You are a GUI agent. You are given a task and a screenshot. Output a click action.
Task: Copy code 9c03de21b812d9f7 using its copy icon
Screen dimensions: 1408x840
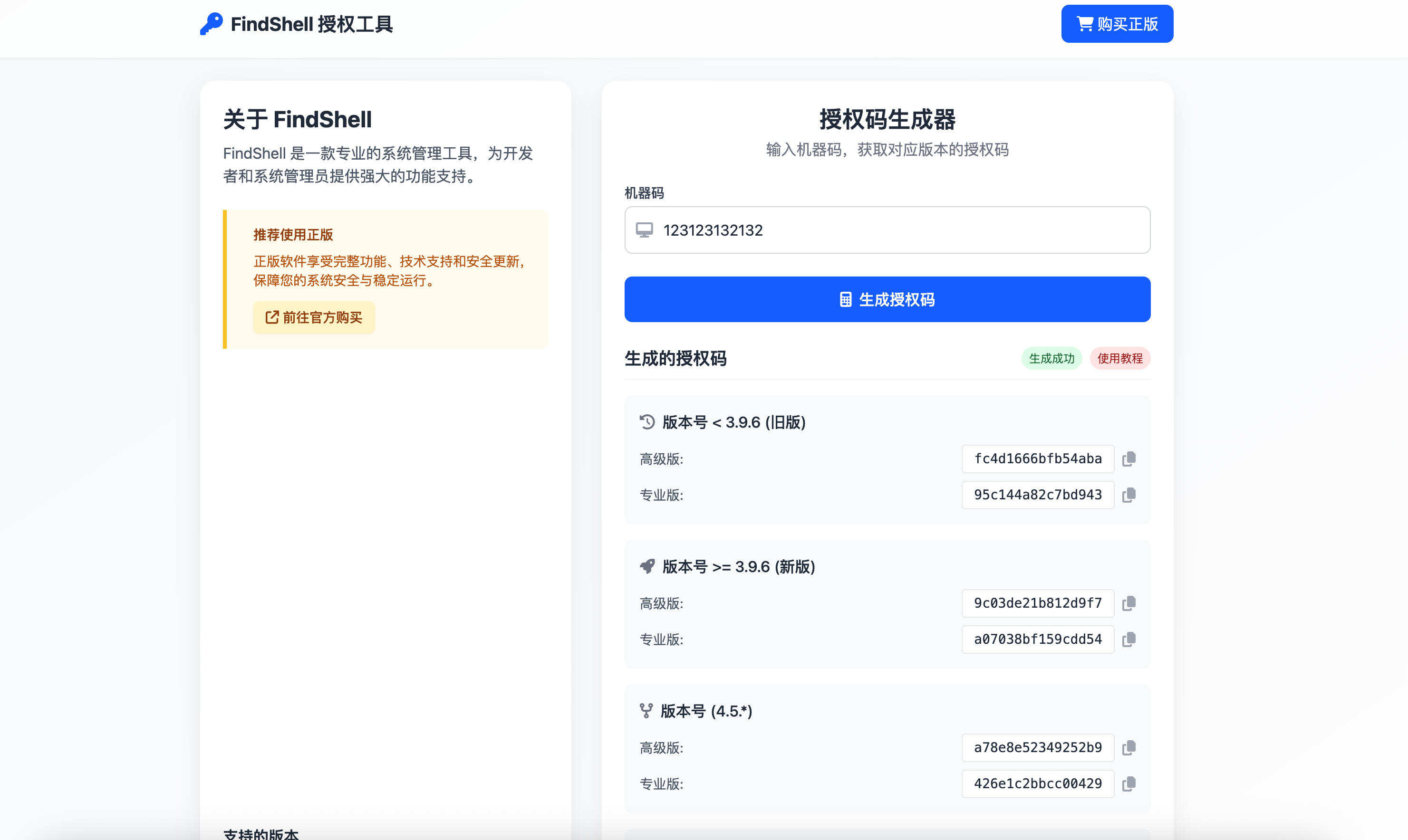coord(1129,603)
